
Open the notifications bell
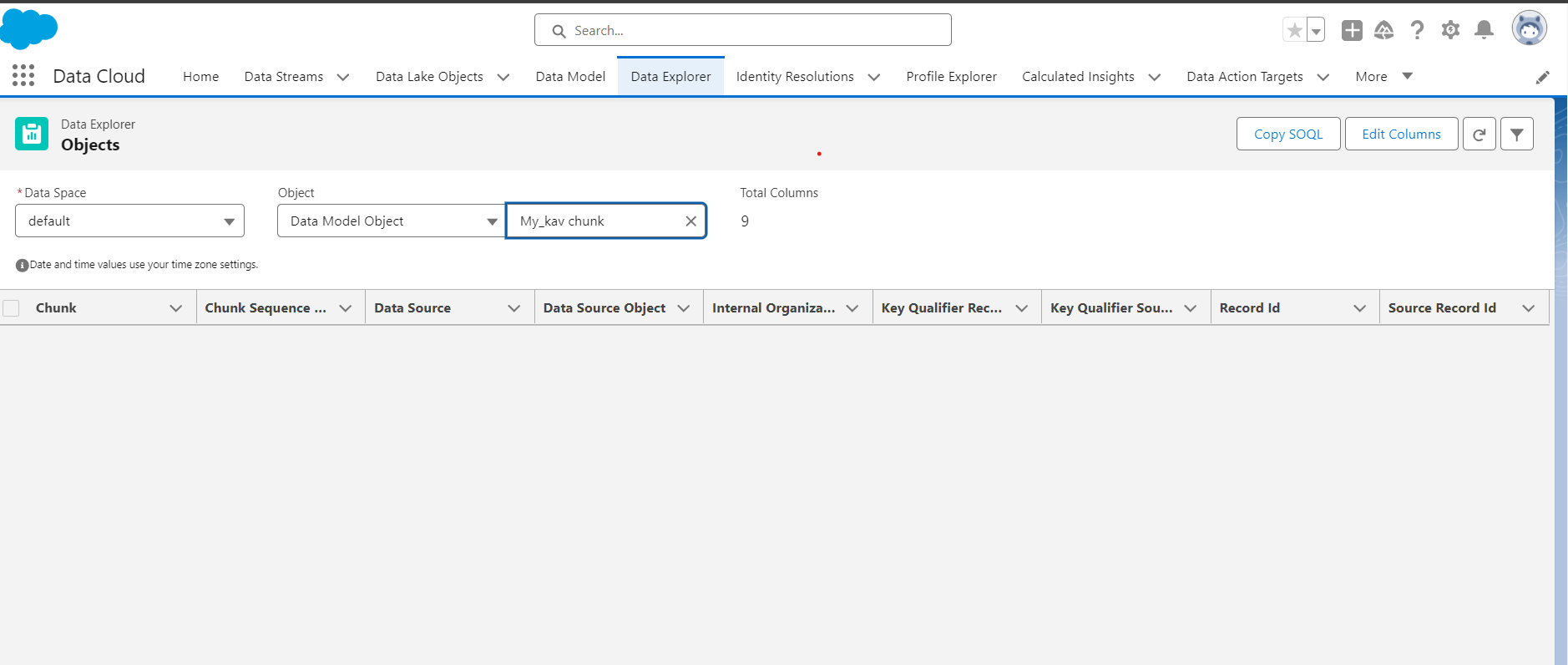tap(1484, 31)
